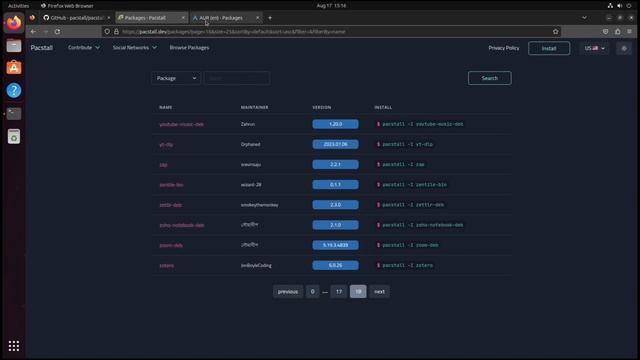Open the Privacy Policy link
The image size is (640, 360).
pyautogui.click(x=504, y=48)
